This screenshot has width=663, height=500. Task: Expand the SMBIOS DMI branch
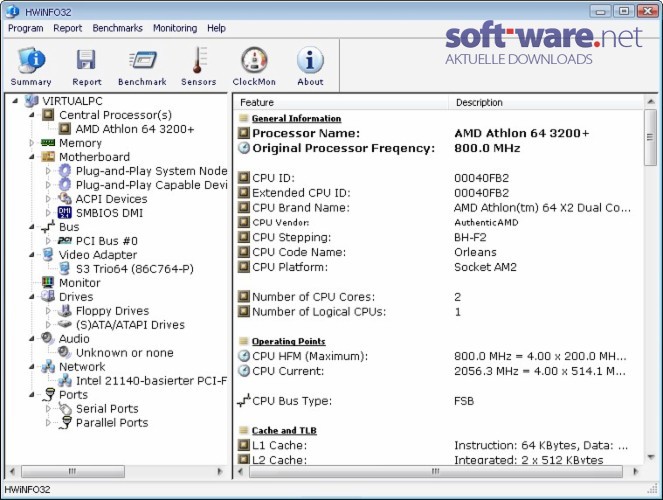(48, 213)
